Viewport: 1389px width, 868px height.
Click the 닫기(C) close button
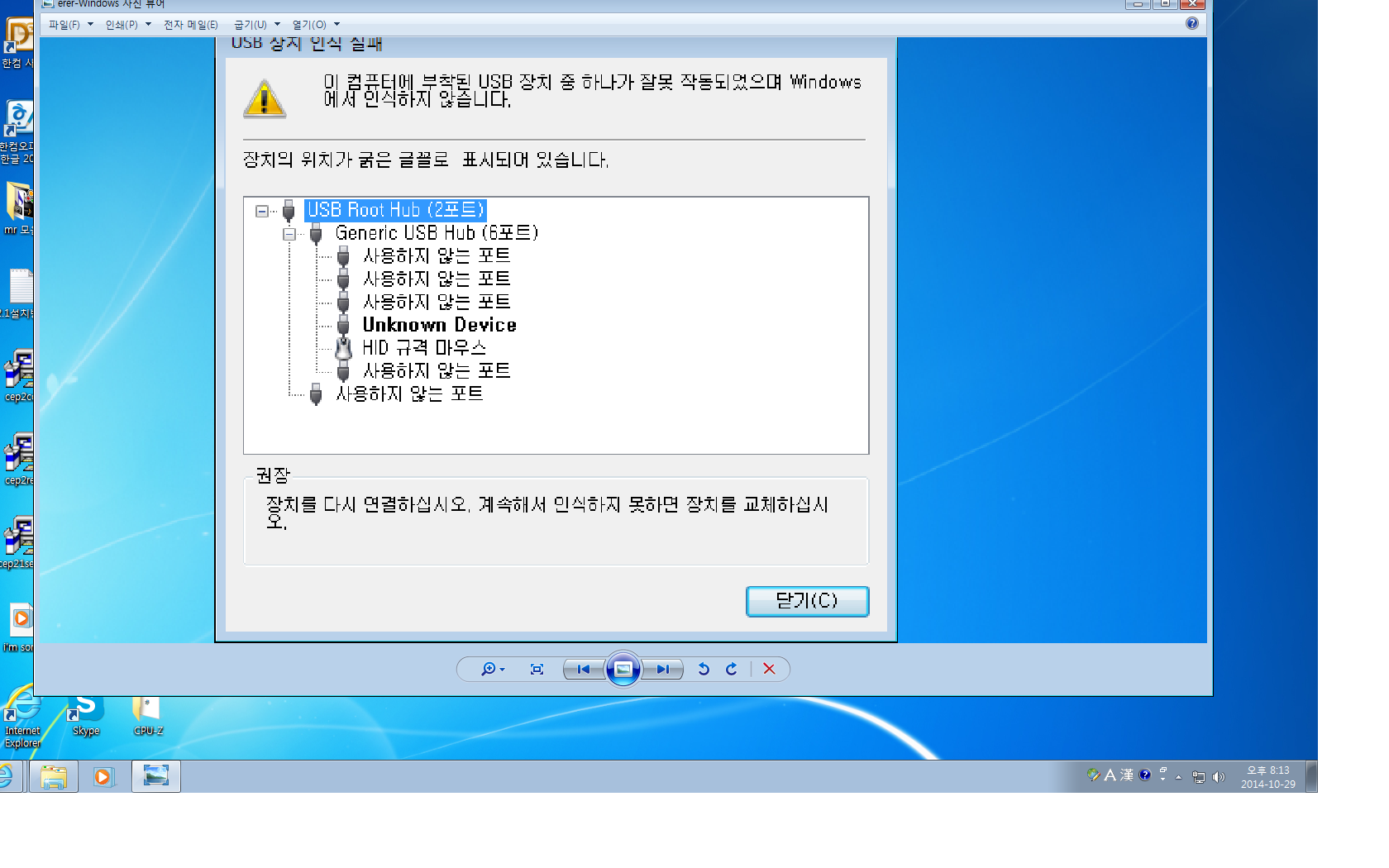[807, 601]
